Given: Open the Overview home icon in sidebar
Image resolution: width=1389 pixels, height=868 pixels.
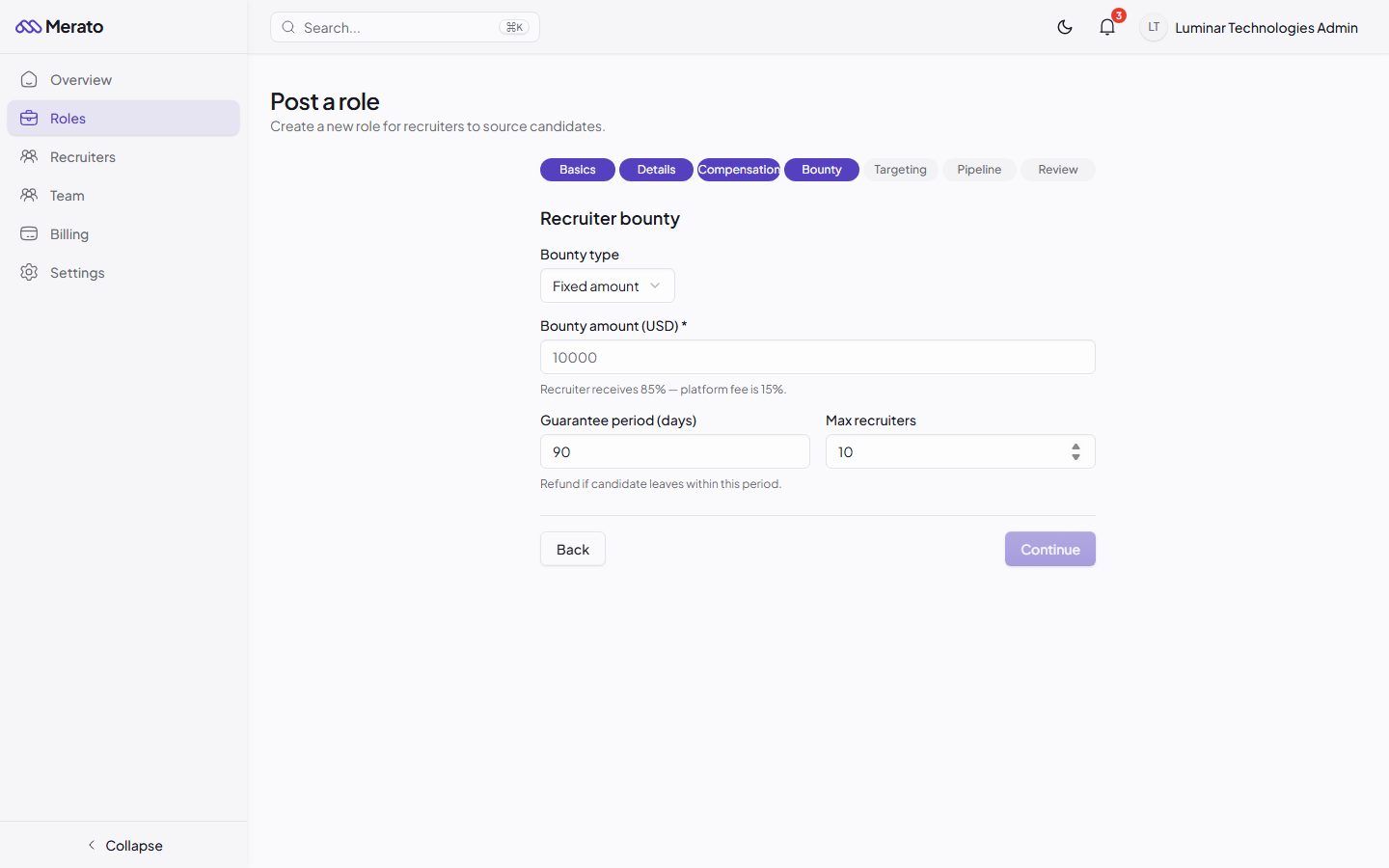Looking at the screenshot, I should pos(29,79).
